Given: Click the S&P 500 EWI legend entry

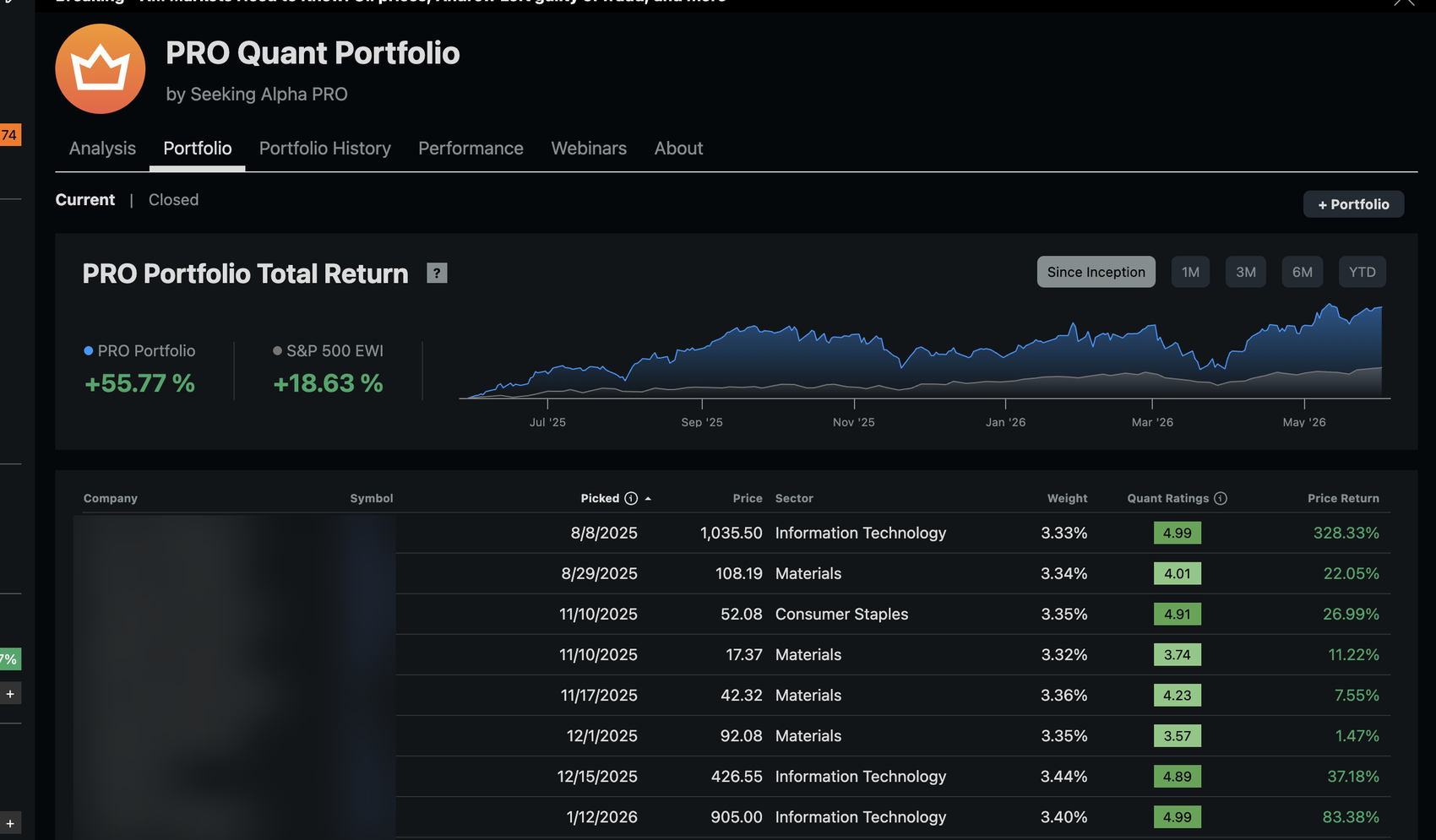Looking at the screenshot, I should click(328, 350).
